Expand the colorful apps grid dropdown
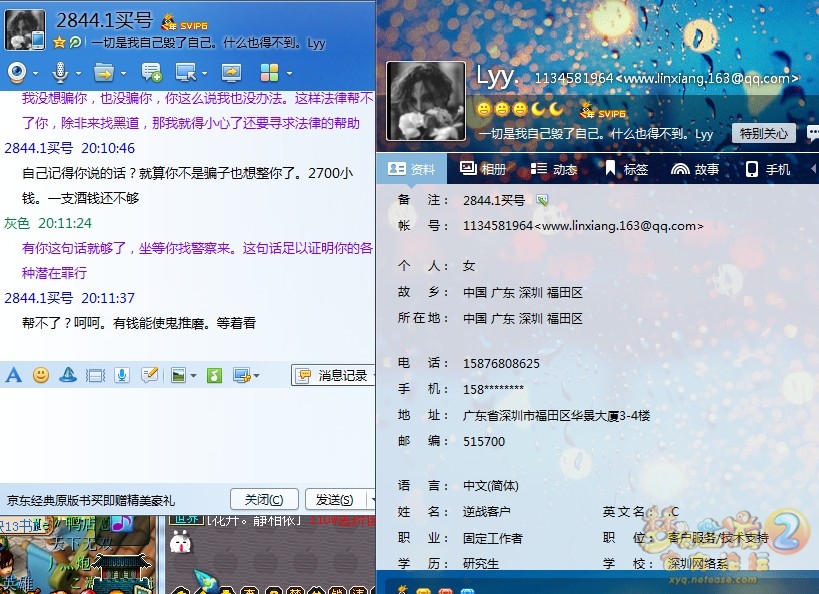 (x=289, y=73)
